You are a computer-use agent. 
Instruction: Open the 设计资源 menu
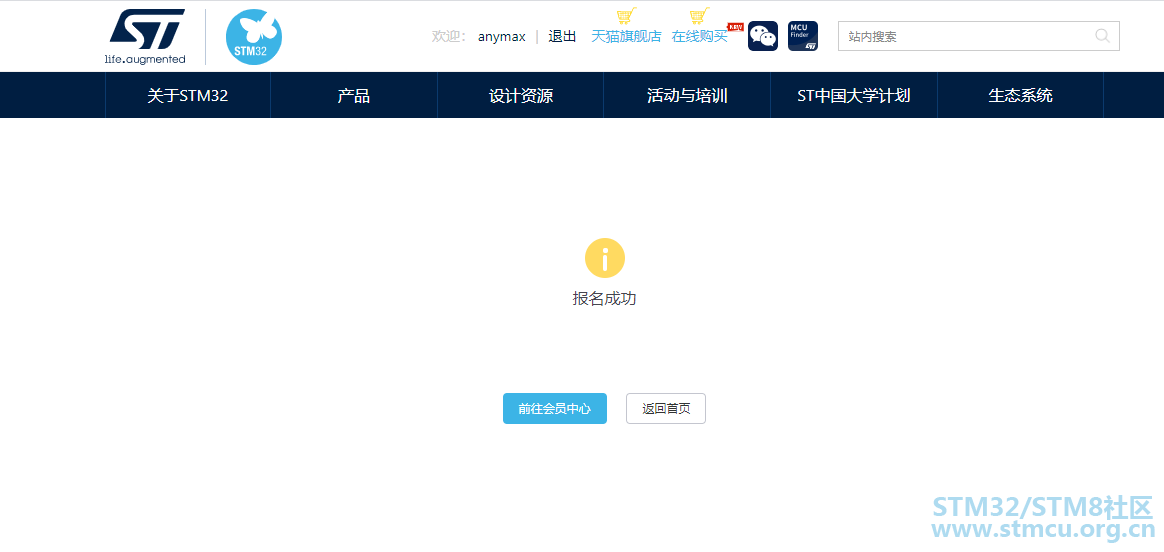point(520,95)
